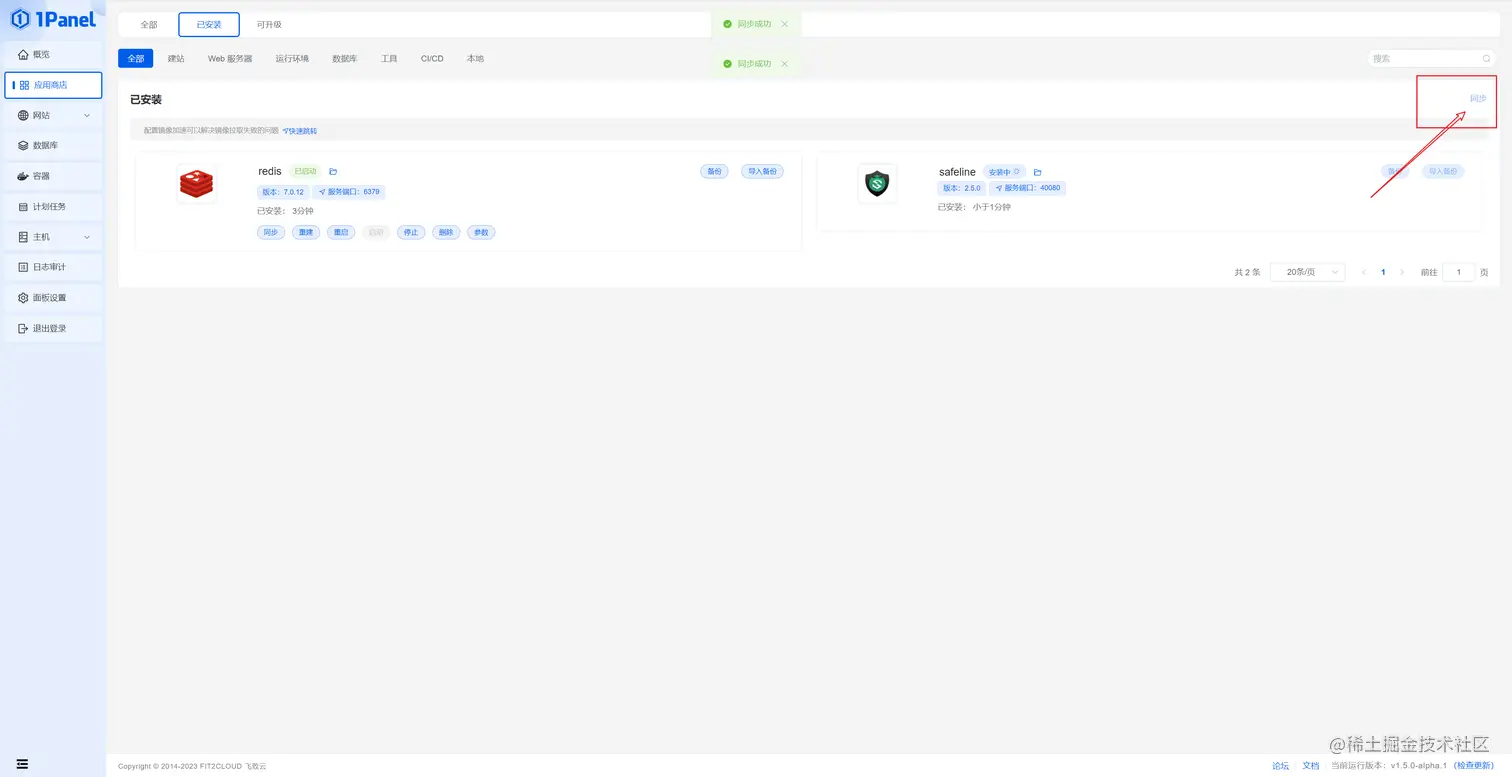Open 概览 overview in the sidebar
1512x777 pixels.
tap(53, 54)
